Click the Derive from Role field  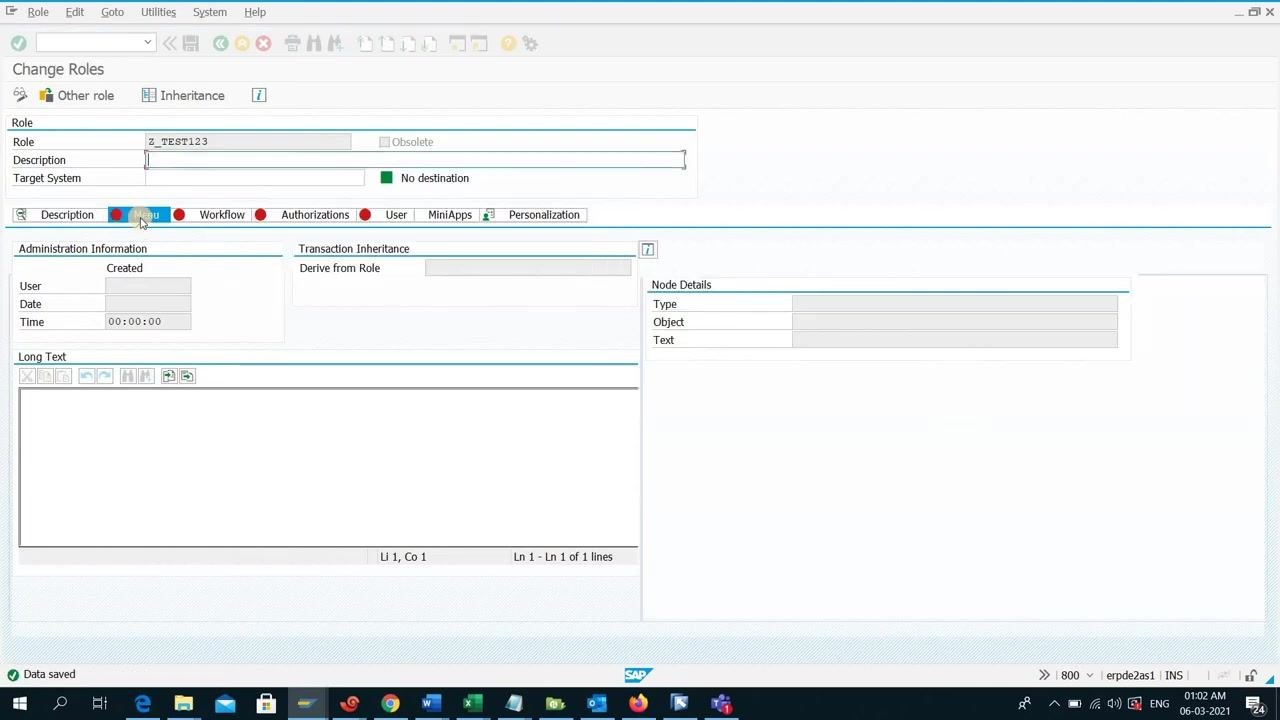tap(528, 268)
